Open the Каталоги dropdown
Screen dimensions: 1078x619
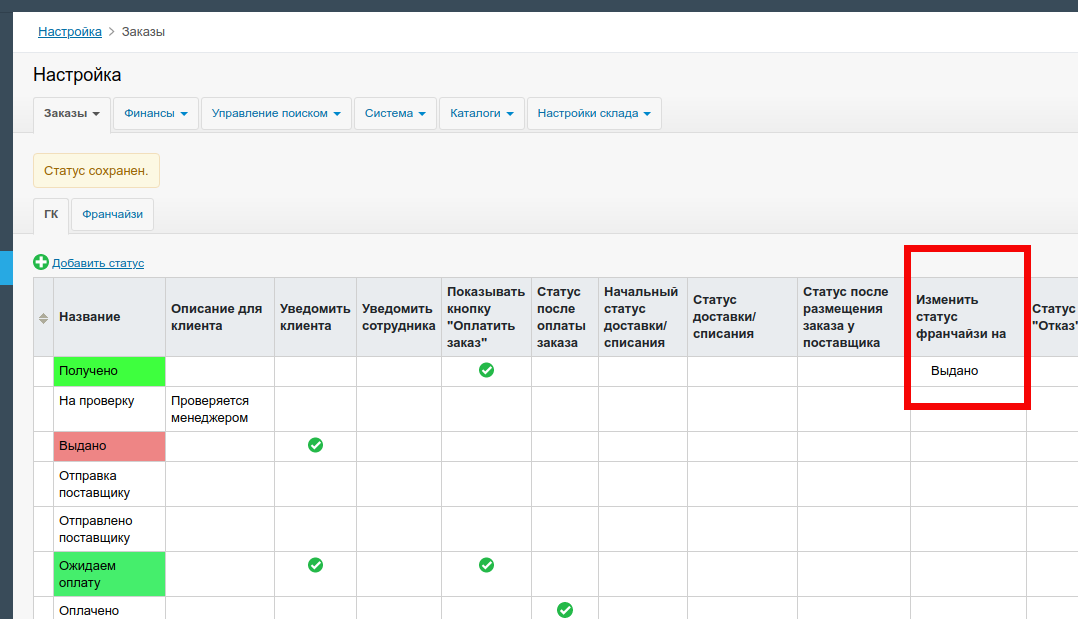(x=481, y=114)
